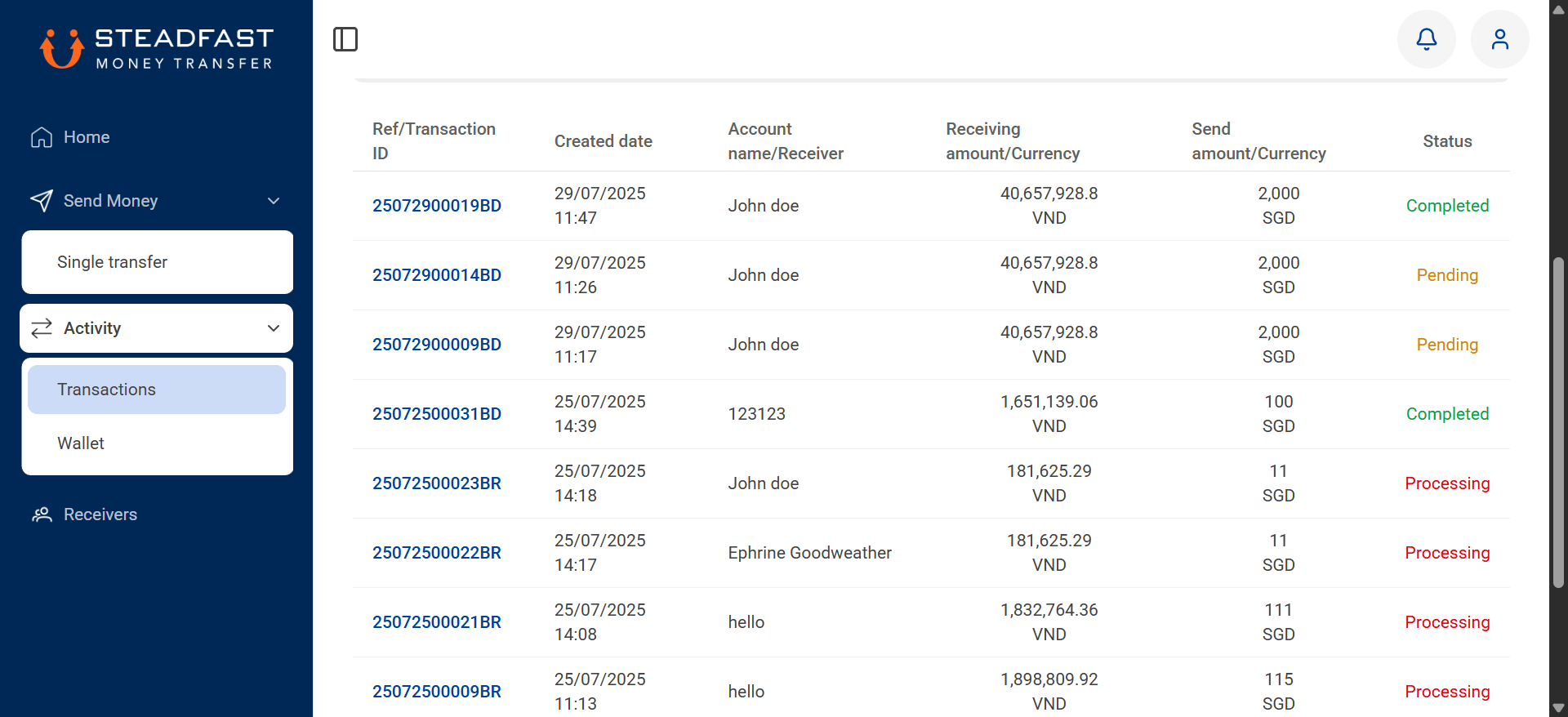Toggle the sidebar panel icon

[x=345, y=39]
